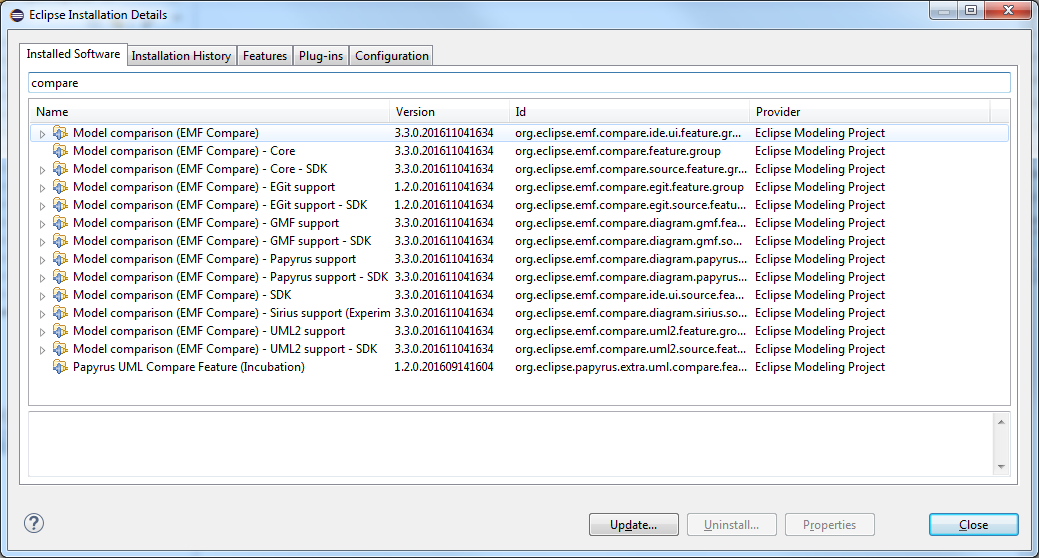Viewport: 1039px width, 558px height.
Task: Expand the Model comparison (EMF Compare) tree node
Action: coord(42,134)
